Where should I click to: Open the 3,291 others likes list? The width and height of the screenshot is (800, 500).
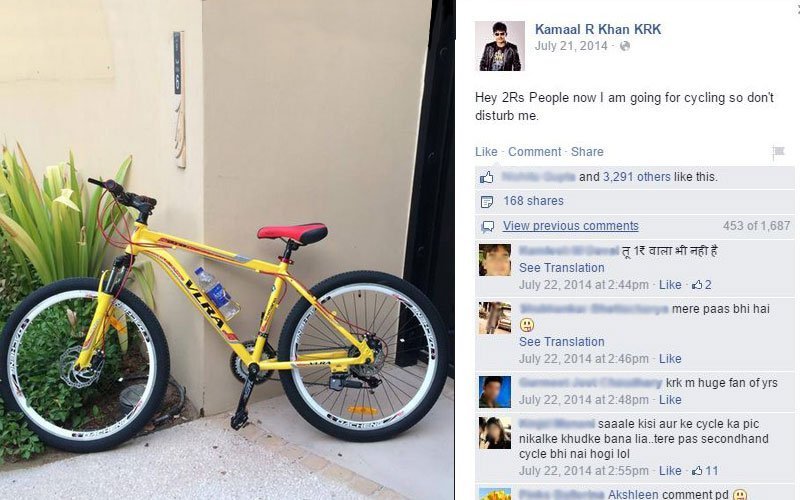(637, 177)
